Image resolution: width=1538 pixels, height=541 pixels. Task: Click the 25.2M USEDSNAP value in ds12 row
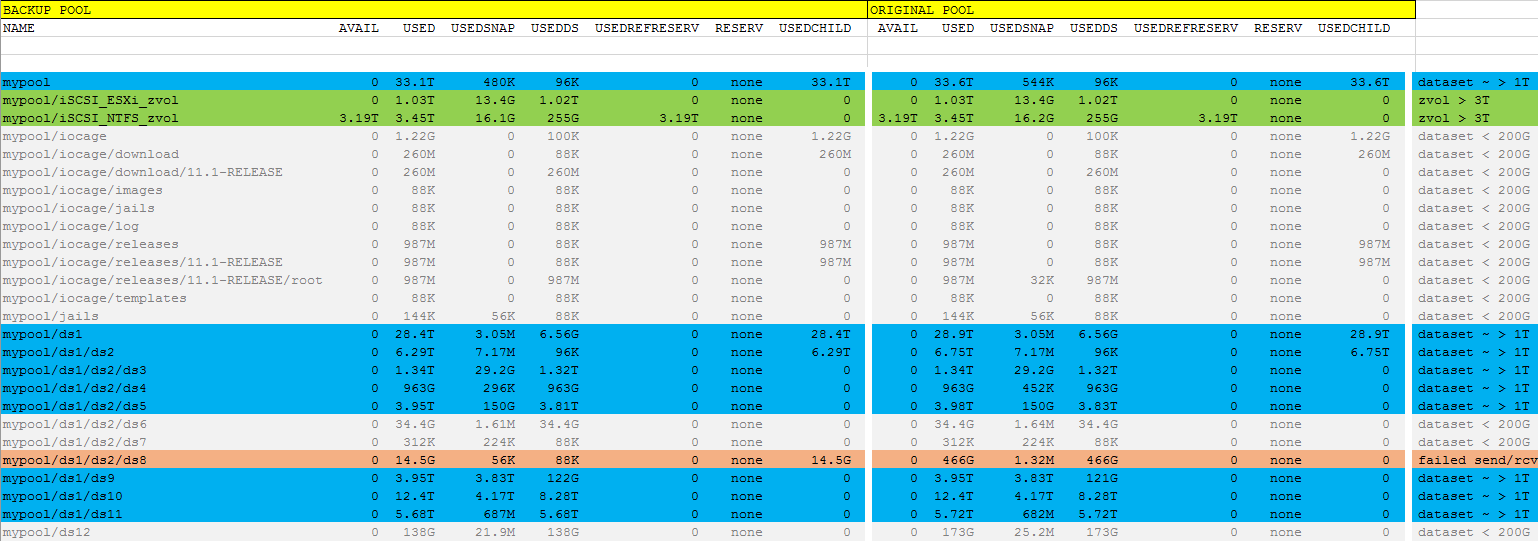pos(1034,532)
